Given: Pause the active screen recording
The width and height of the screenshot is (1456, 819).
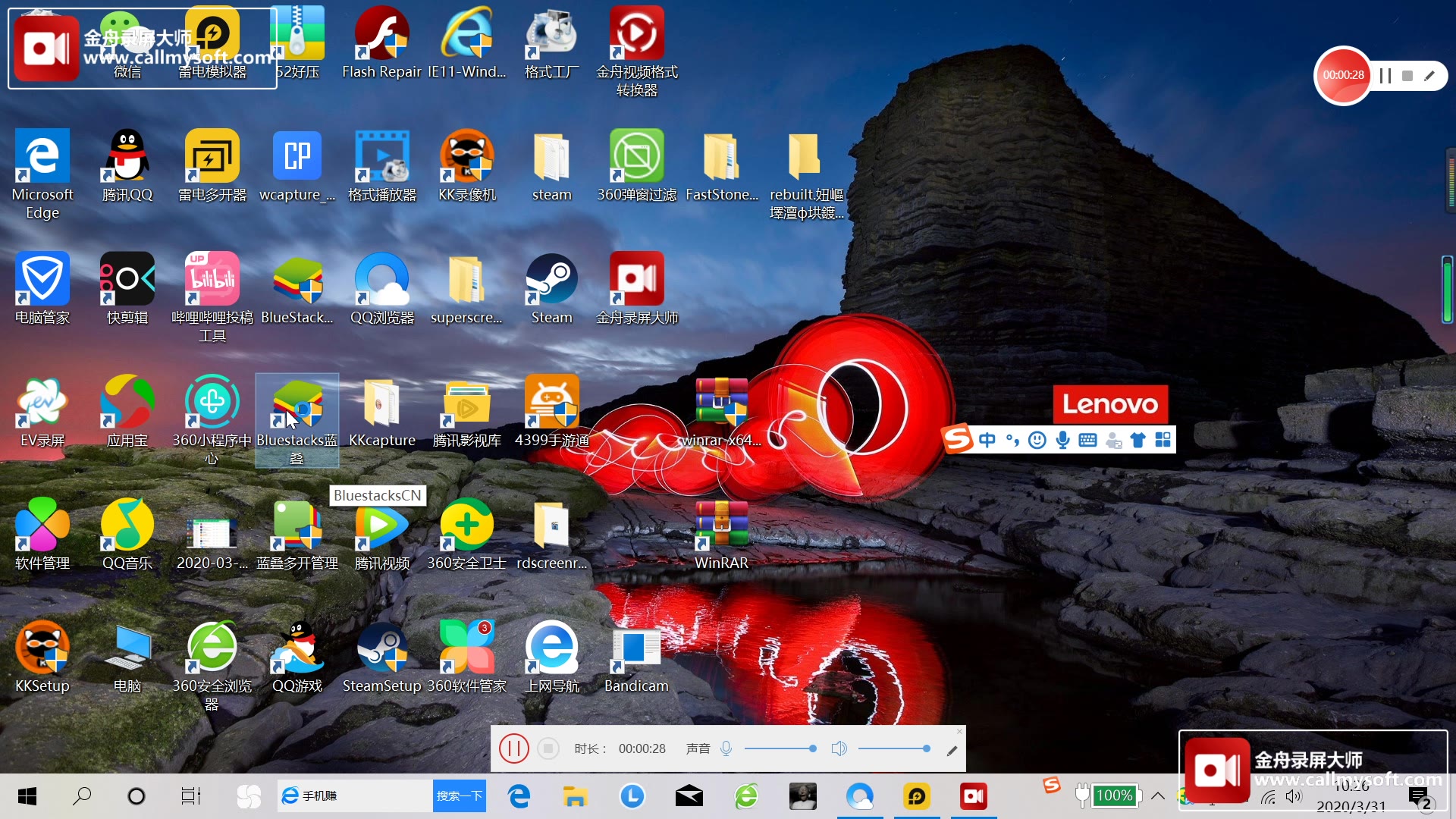Looking at the screenshot, I should pos(514,747).
